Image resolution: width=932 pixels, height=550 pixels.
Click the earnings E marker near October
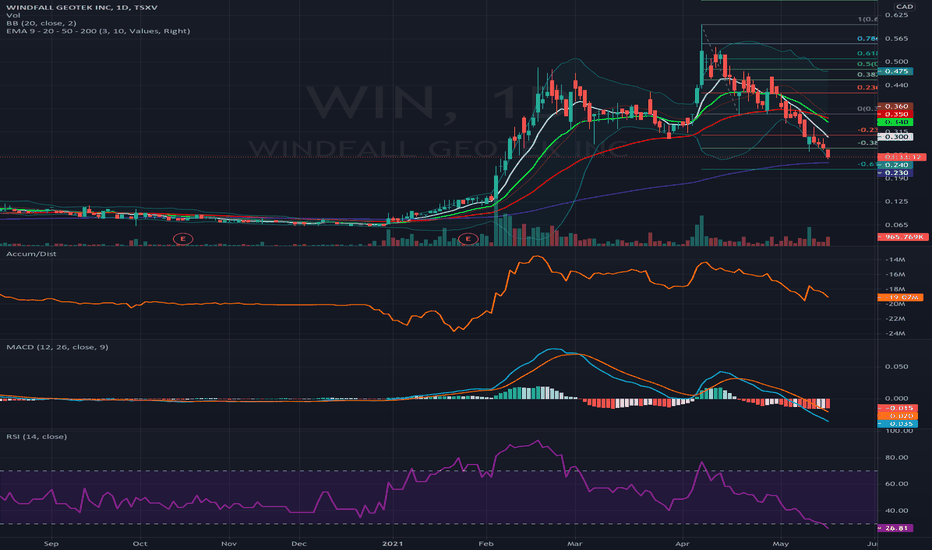183,238
